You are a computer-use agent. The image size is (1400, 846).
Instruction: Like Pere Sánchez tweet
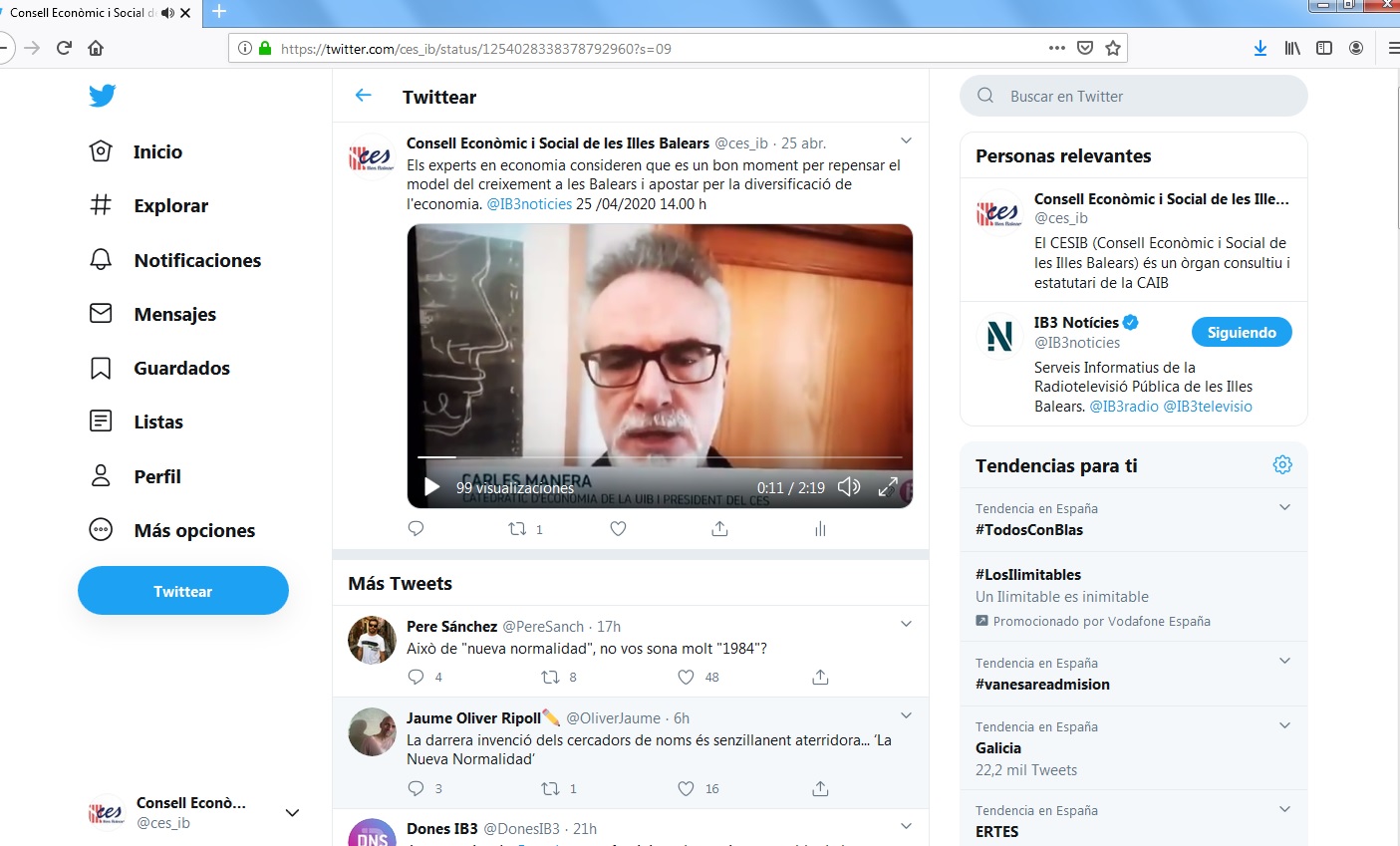coord(686,677)
